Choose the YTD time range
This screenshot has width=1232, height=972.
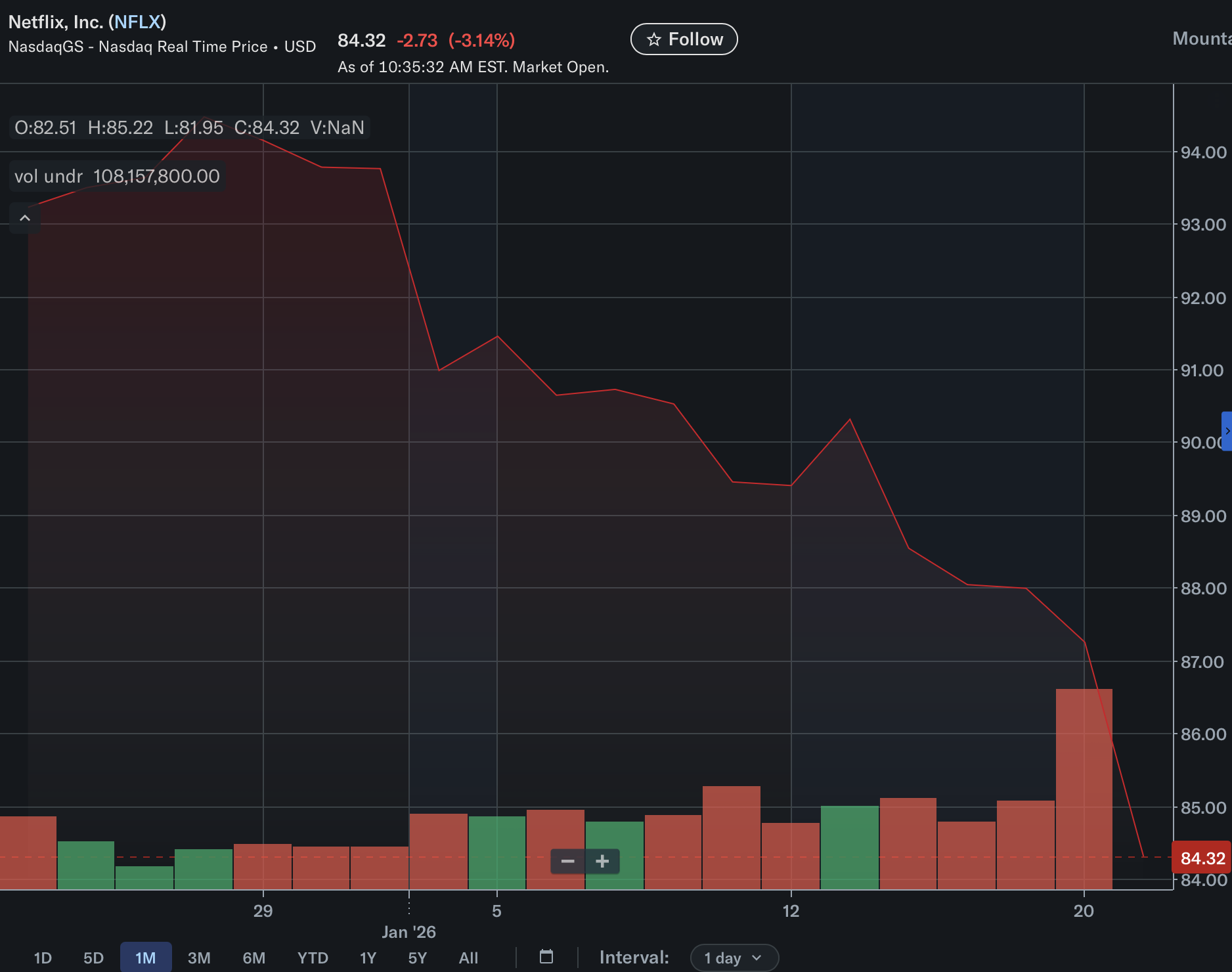tap(313, 958)
